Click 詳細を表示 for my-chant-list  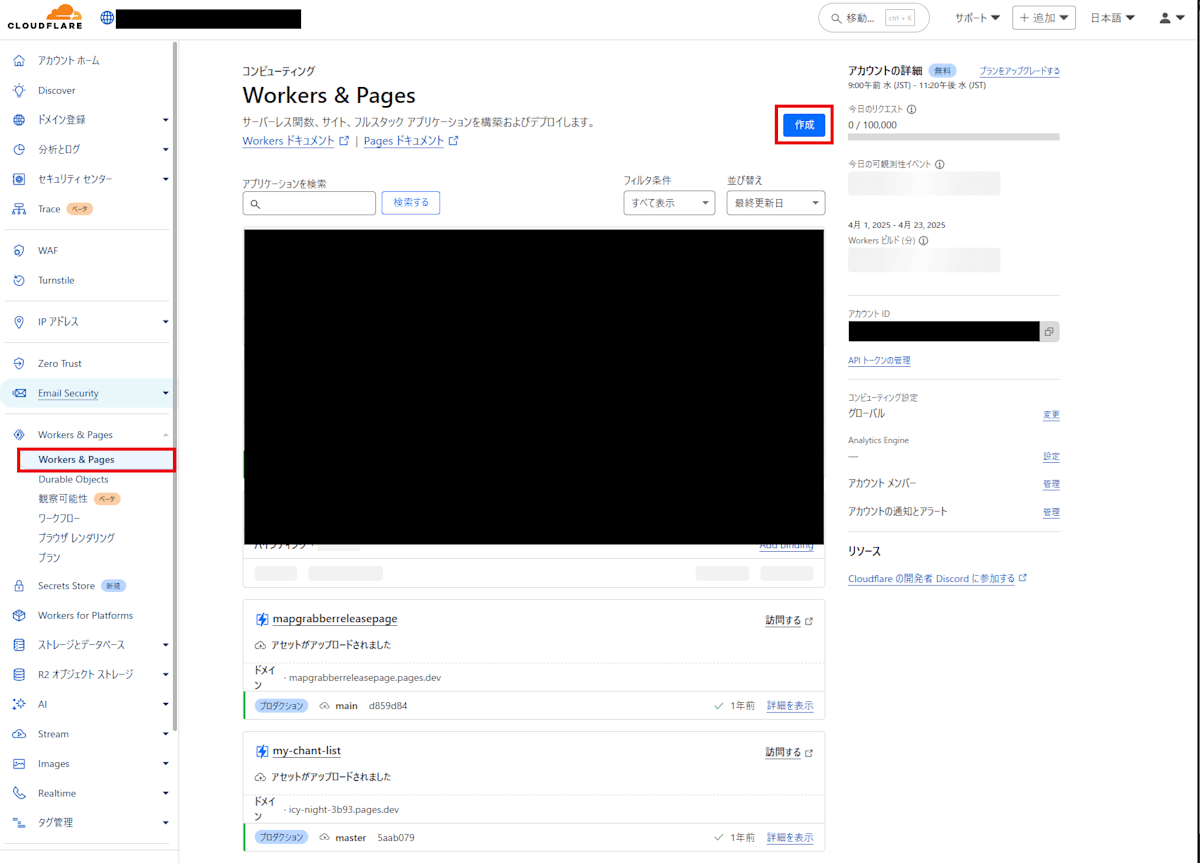coord(789,837)
